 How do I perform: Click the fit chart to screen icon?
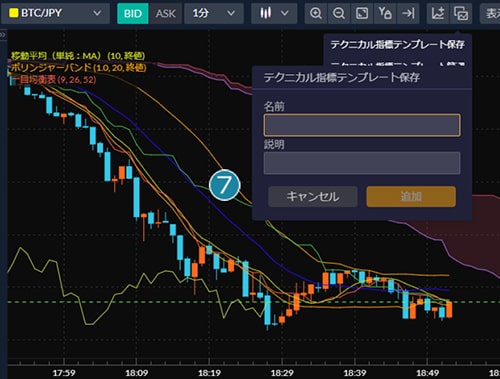click(x=362, y=13)
